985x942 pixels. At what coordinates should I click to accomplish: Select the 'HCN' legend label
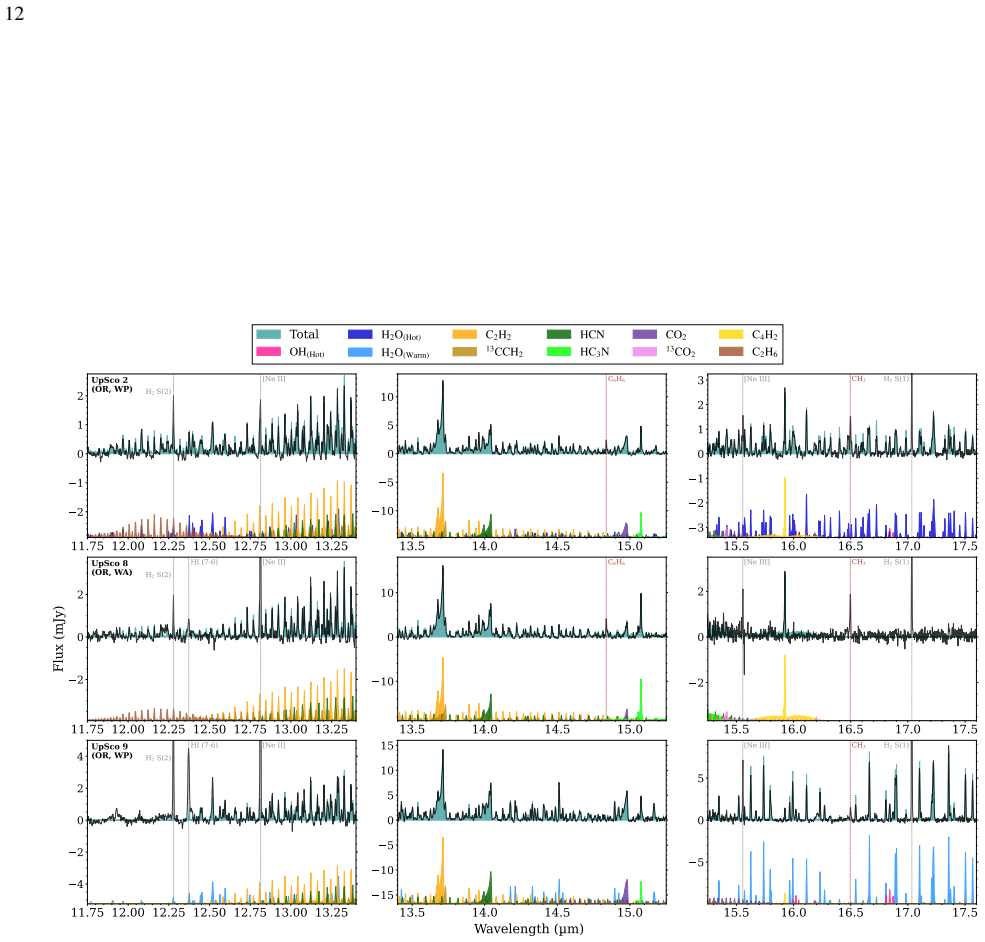592,335
